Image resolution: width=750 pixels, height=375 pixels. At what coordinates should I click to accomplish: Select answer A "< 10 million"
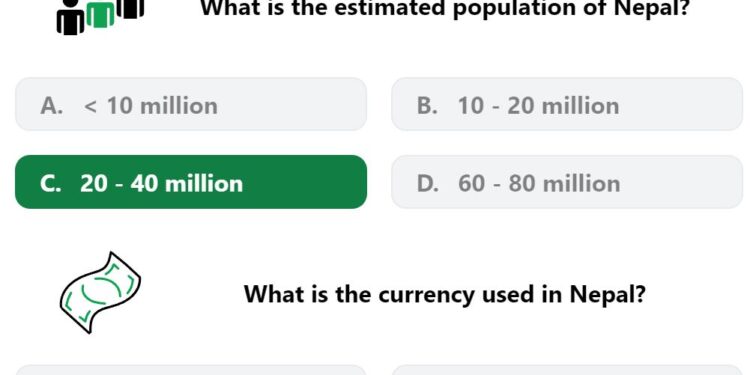[x=191, y=104]
